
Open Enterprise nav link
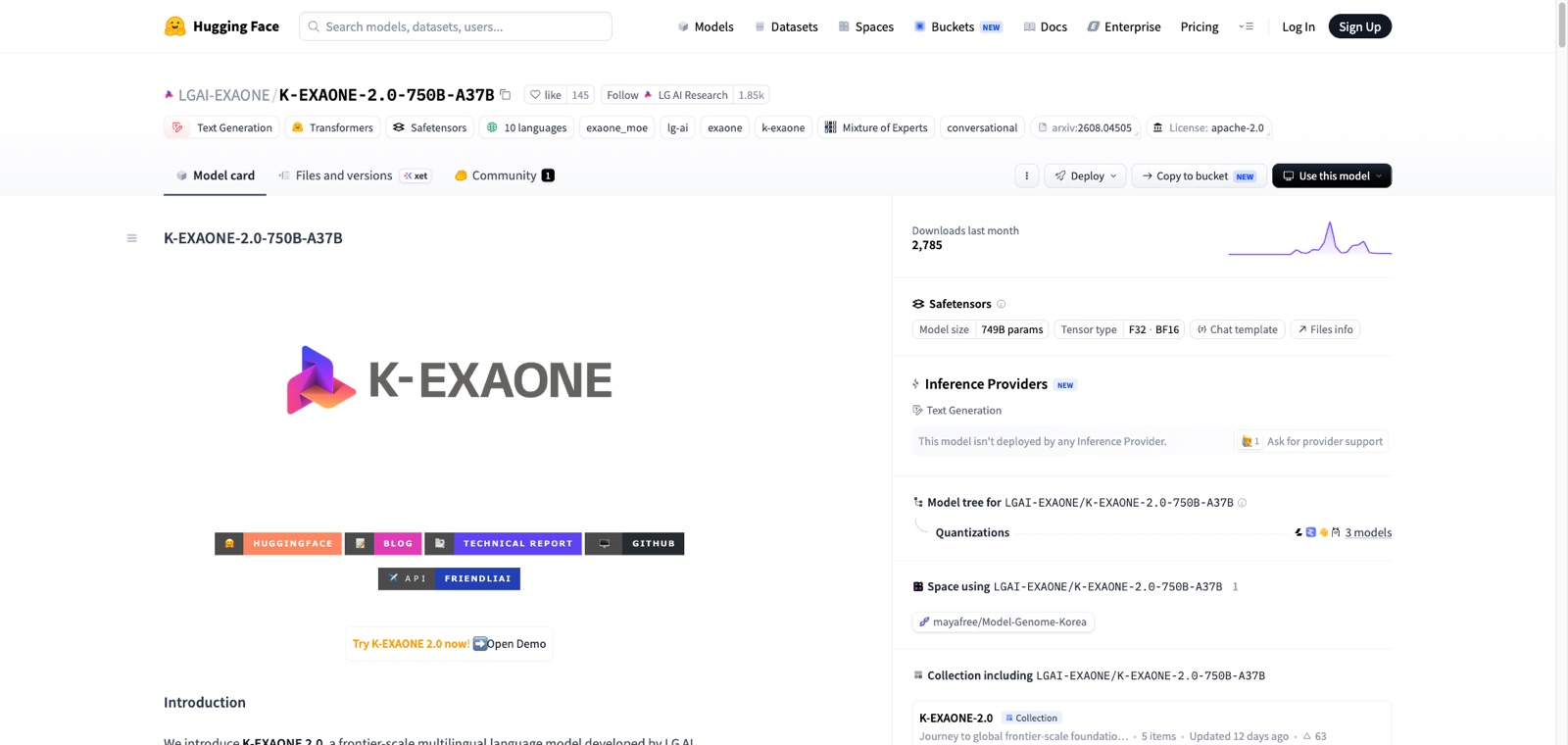pyautogui.click(x=1123, y=26)
